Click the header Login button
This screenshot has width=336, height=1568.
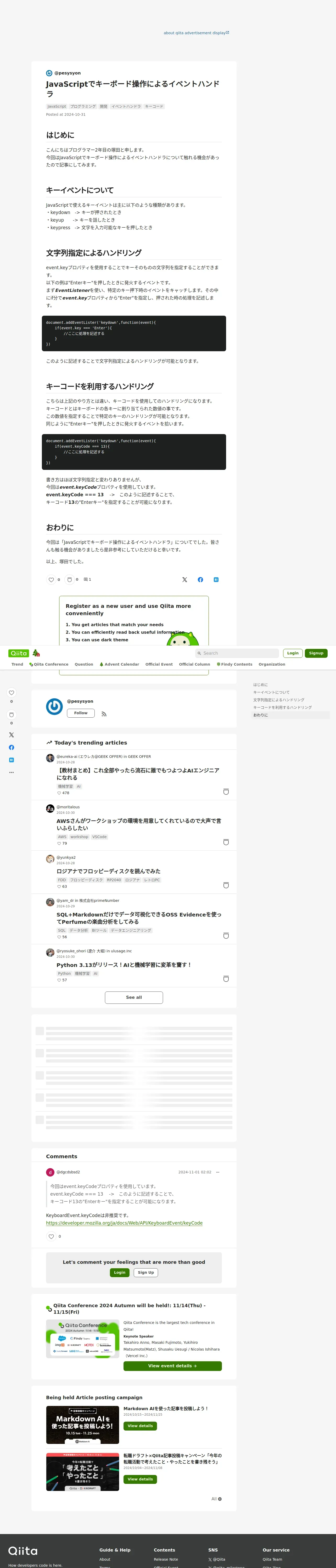[x=293, y=653]
